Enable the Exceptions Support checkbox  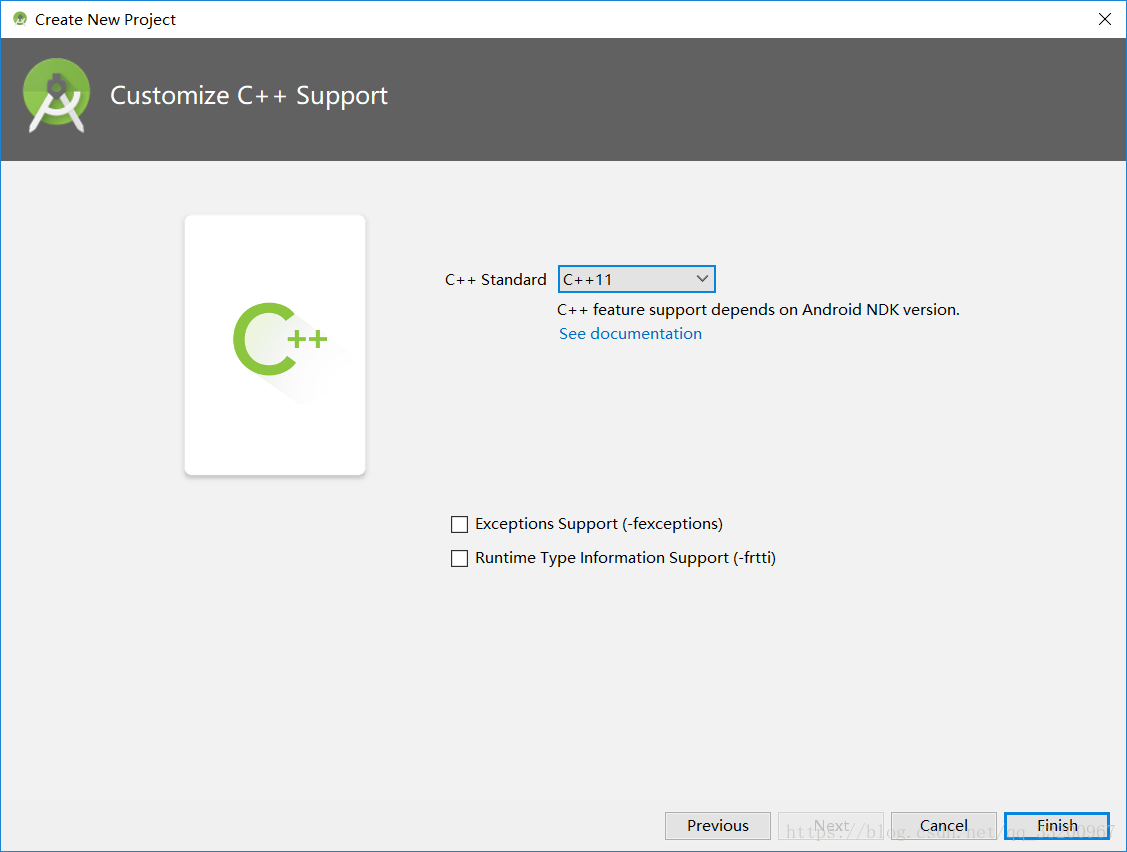460,524
